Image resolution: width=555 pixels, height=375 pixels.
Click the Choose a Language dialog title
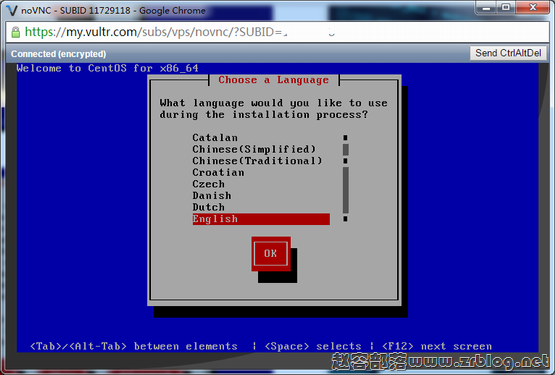coord(274,80)
